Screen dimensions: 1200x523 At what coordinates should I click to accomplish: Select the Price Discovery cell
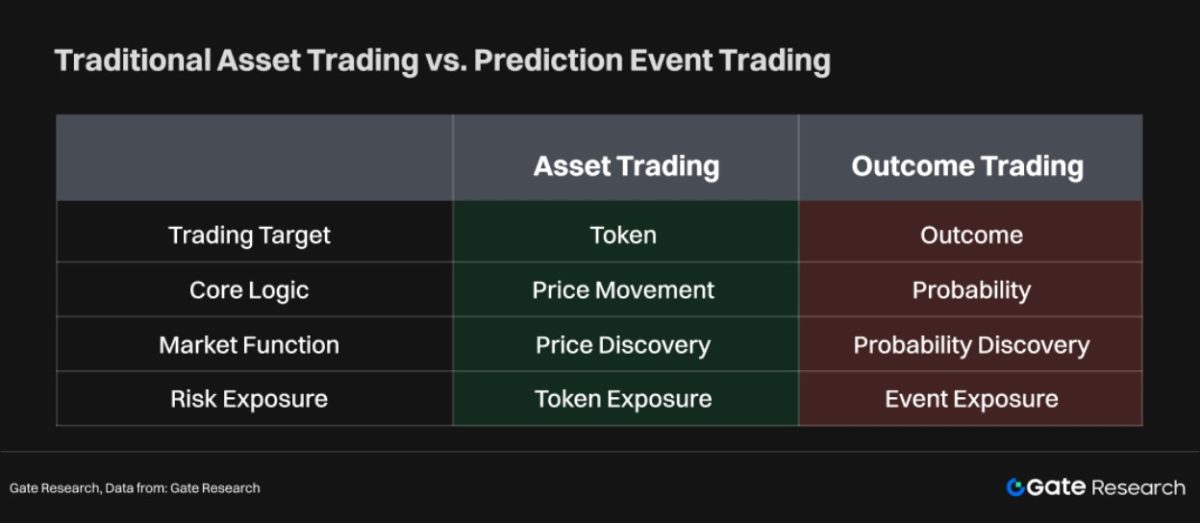click(626, 345)
